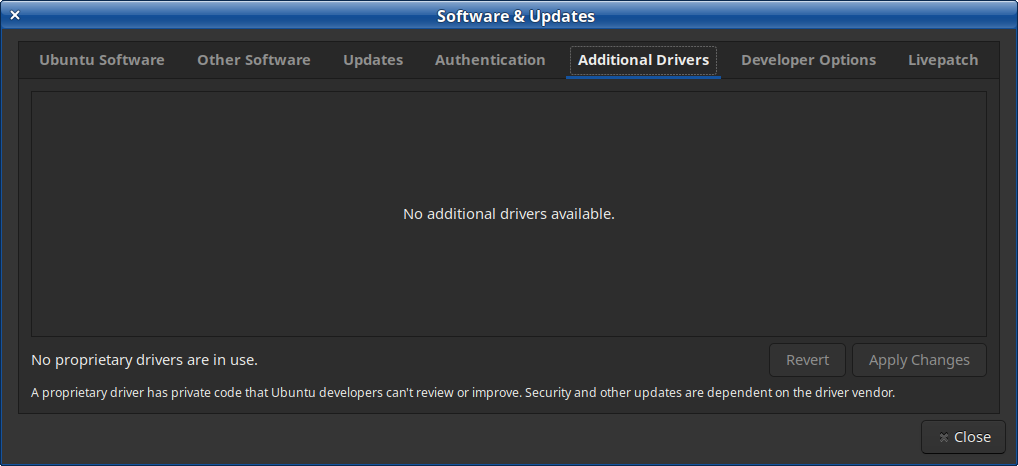Screen dimensions: 1018x466
Task: Select the Authentication tab
Action: click(490, 60)
